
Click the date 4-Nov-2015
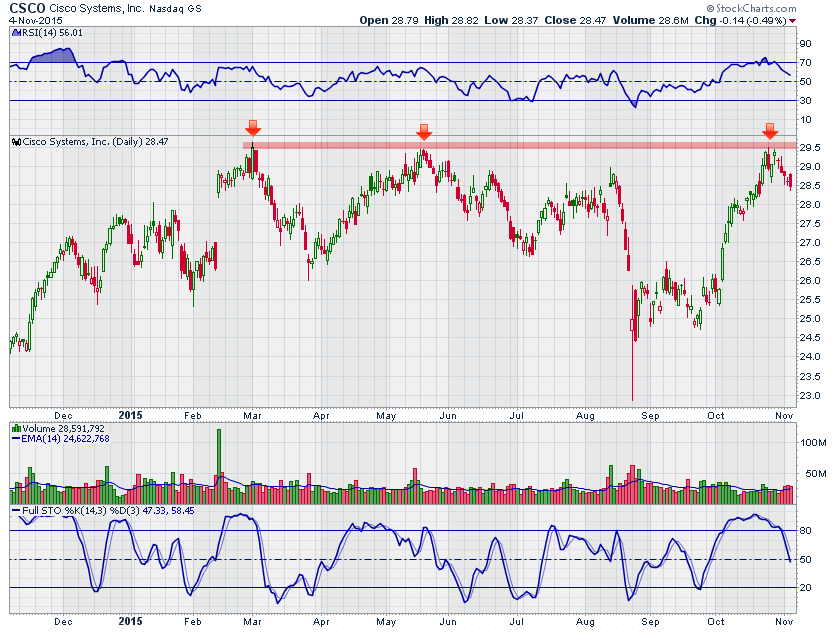(x=36, y=21)
